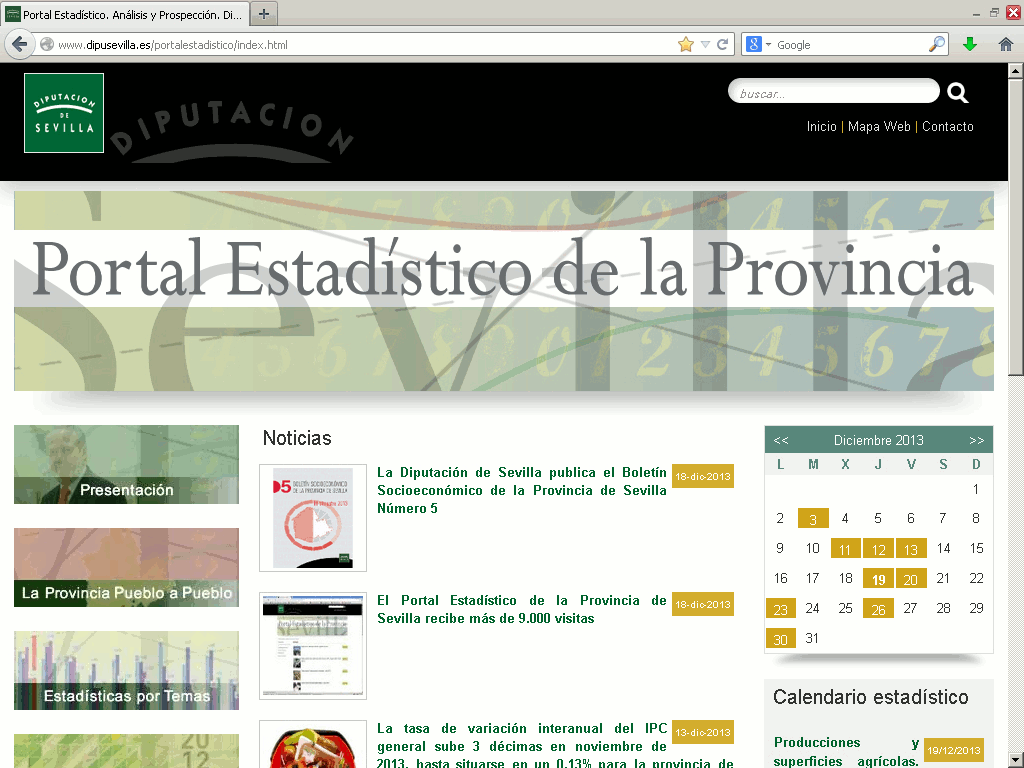
Task: Open the Contacto link
Action: click(947, 127)
